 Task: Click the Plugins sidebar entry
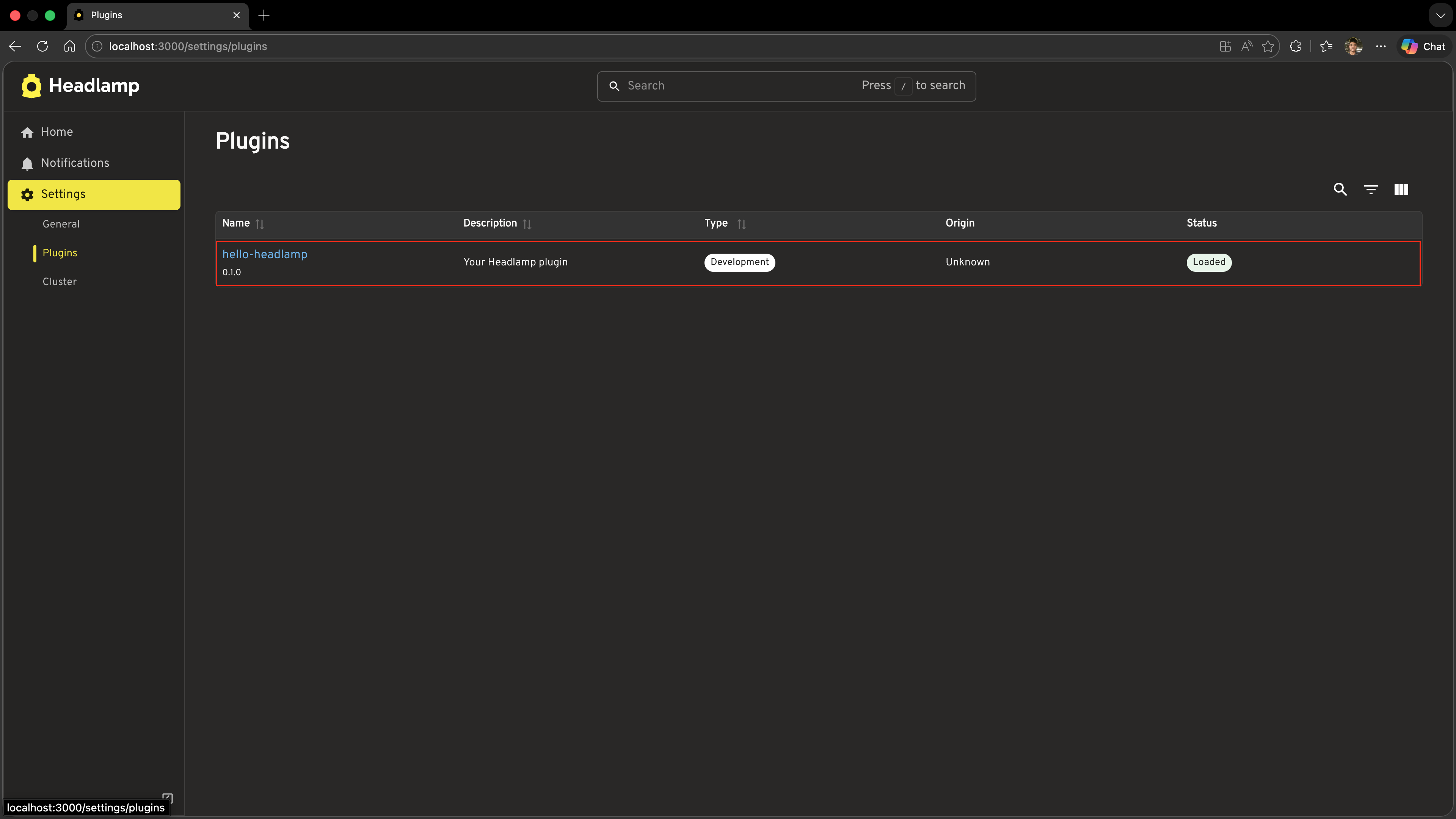click(x=61, y=253)
